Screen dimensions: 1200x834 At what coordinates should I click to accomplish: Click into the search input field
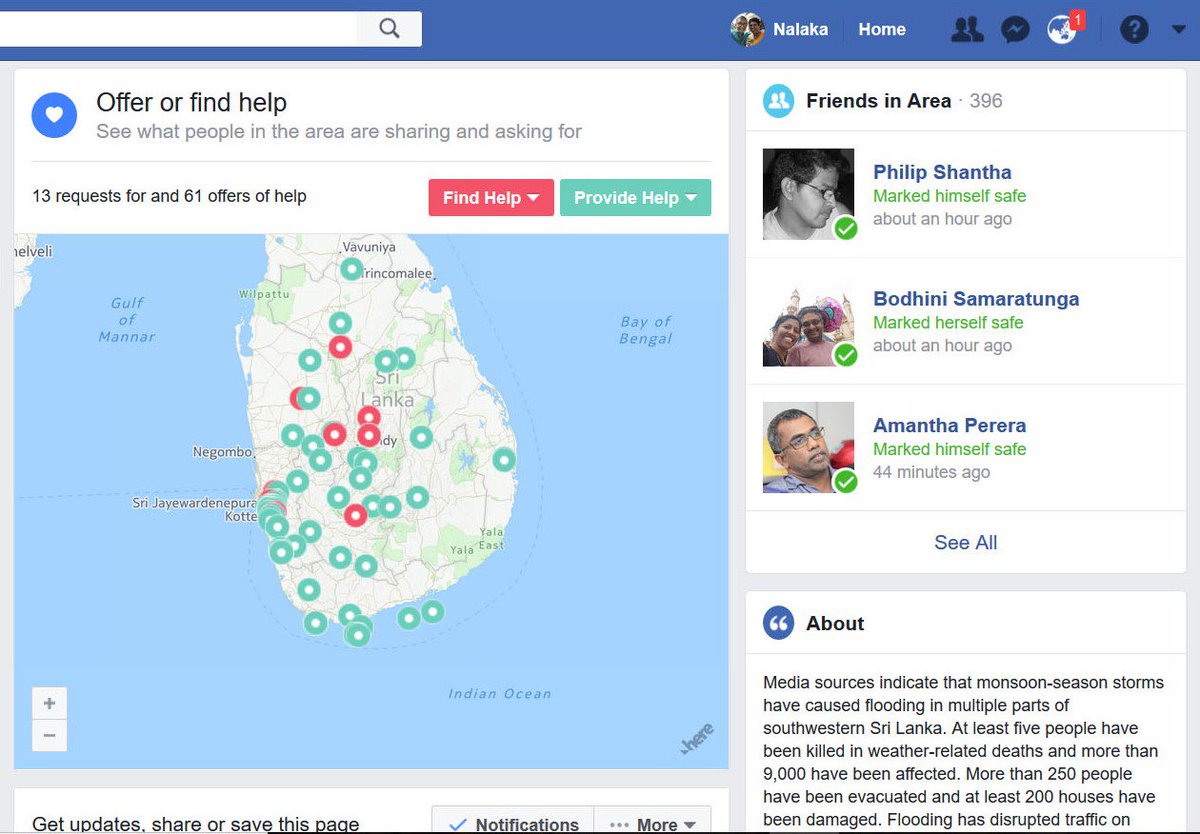pyautogui.click(x=178, y=28)
